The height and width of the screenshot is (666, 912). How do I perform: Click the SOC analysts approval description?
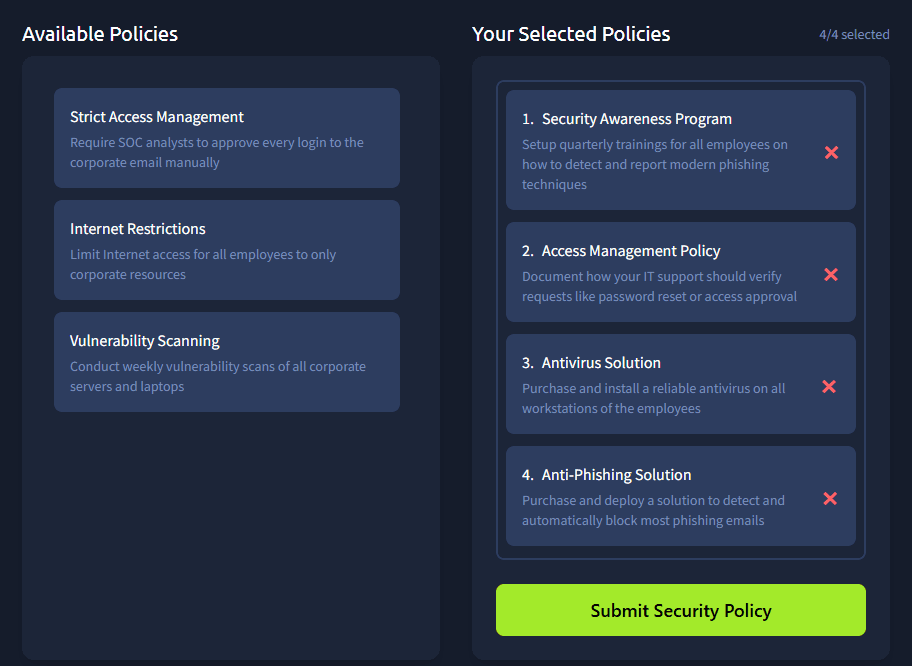click(x=216, y=152)
